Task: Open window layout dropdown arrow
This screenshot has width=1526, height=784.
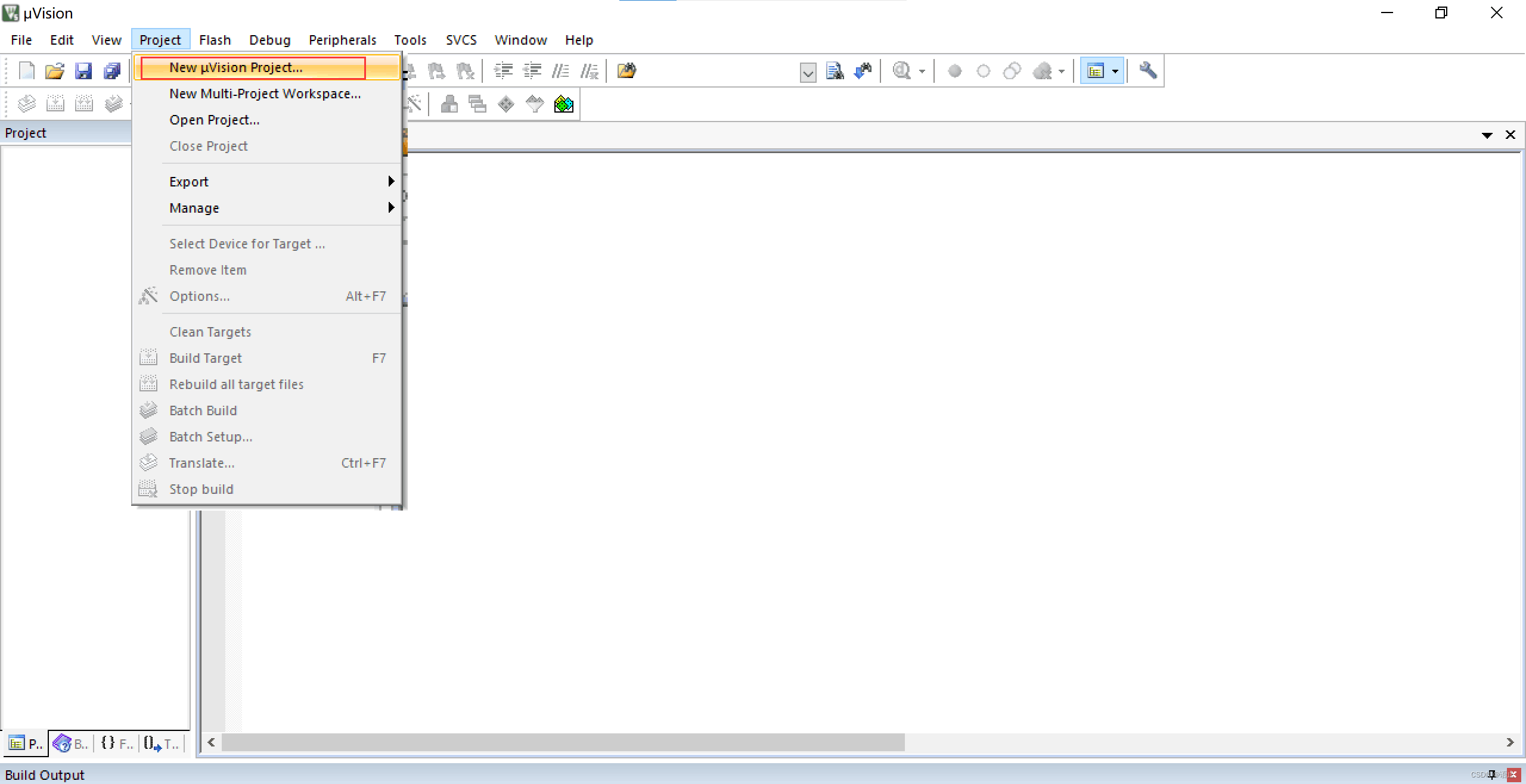Action: click(1115, 71)
